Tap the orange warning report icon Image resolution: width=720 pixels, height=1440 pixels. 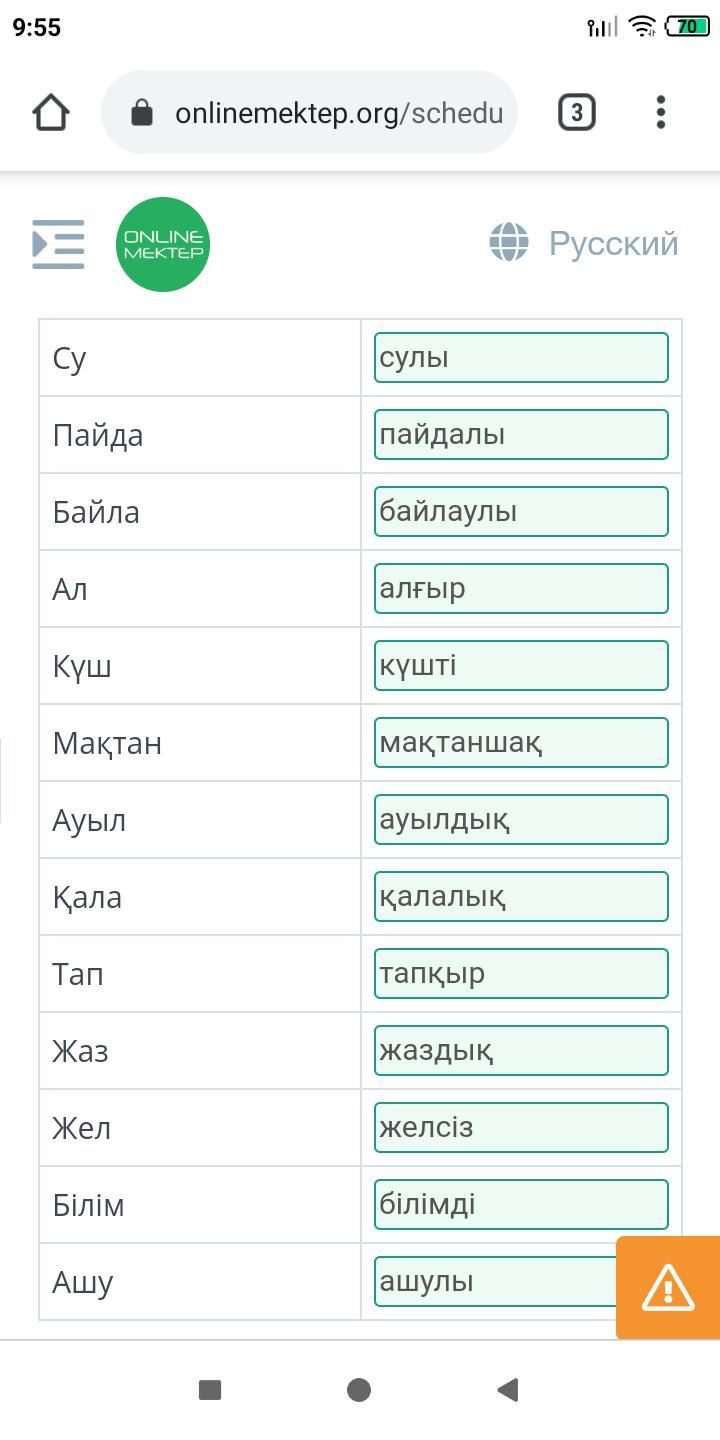667,1287
